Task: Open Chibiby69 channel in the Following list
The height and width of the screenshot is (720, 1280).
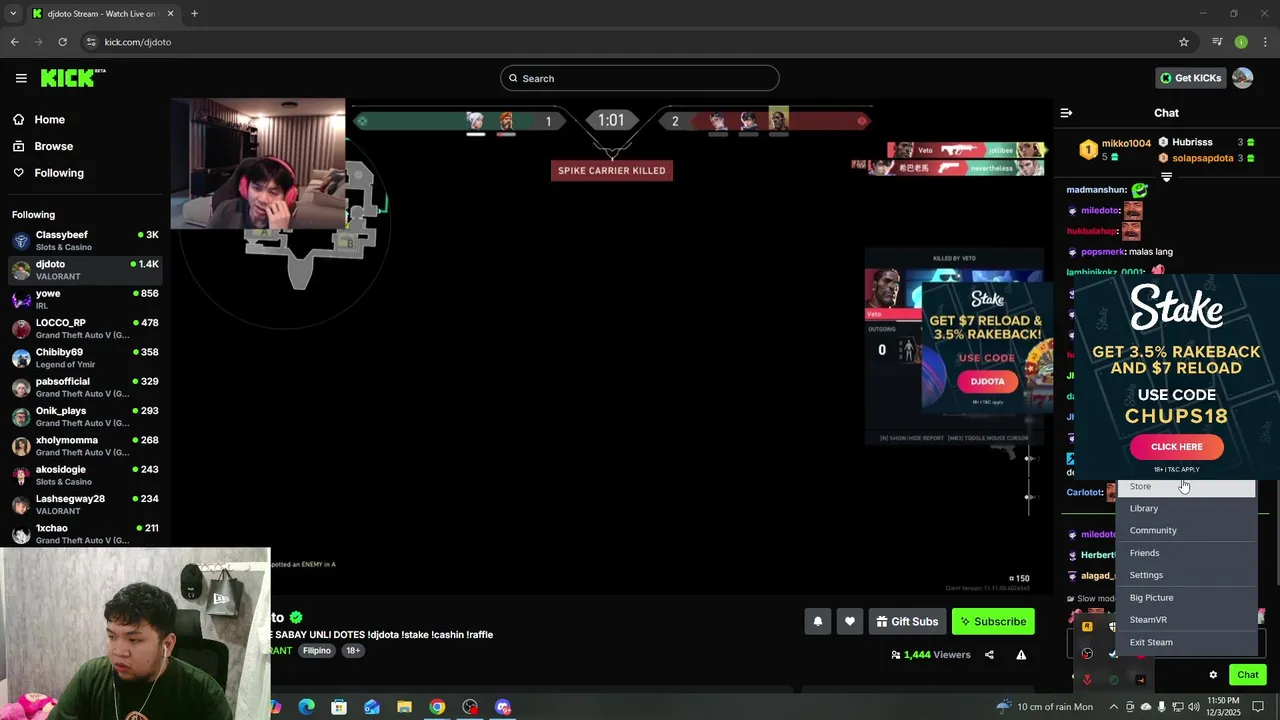Action: coord(85,358)
